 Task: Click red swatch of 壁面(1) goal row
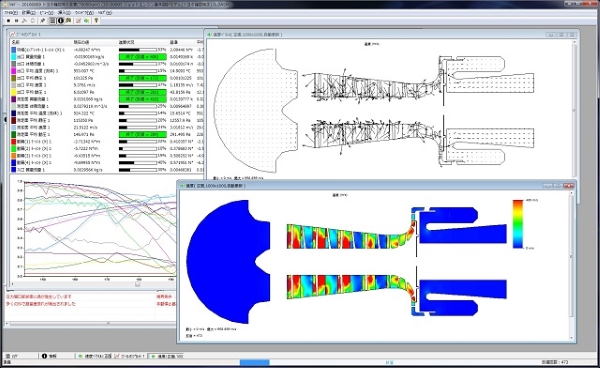click(x=14, y=142)
